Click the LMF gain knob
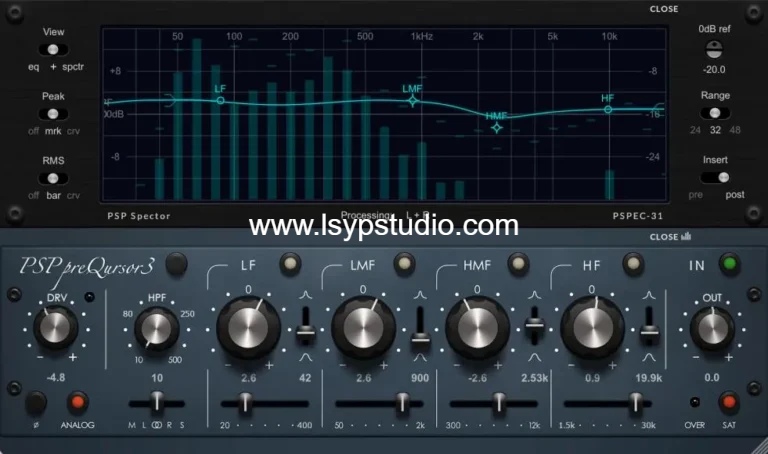The image size is (768, 454). [363, 328]
